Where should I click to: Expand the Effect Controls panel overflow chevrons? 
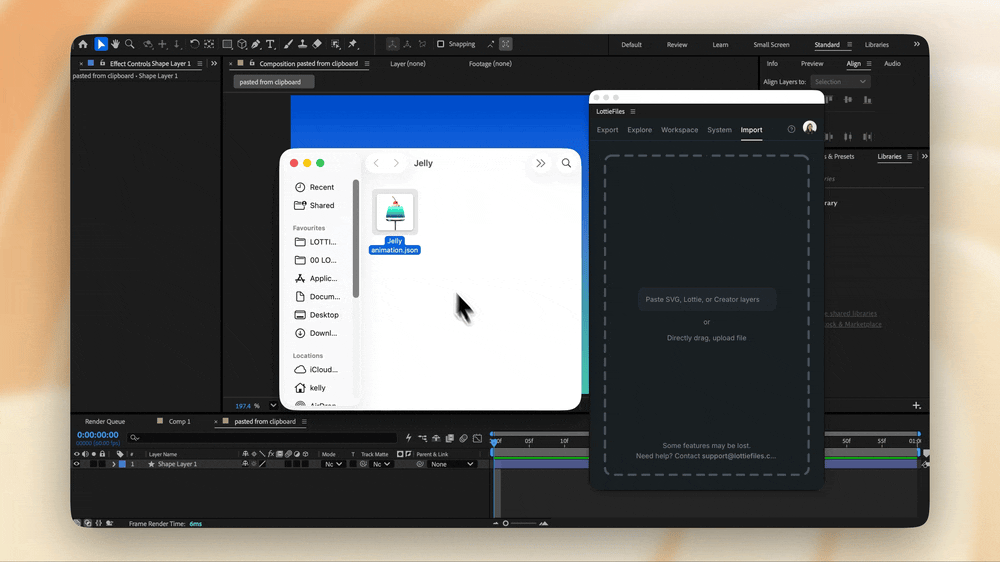(214, 63)
